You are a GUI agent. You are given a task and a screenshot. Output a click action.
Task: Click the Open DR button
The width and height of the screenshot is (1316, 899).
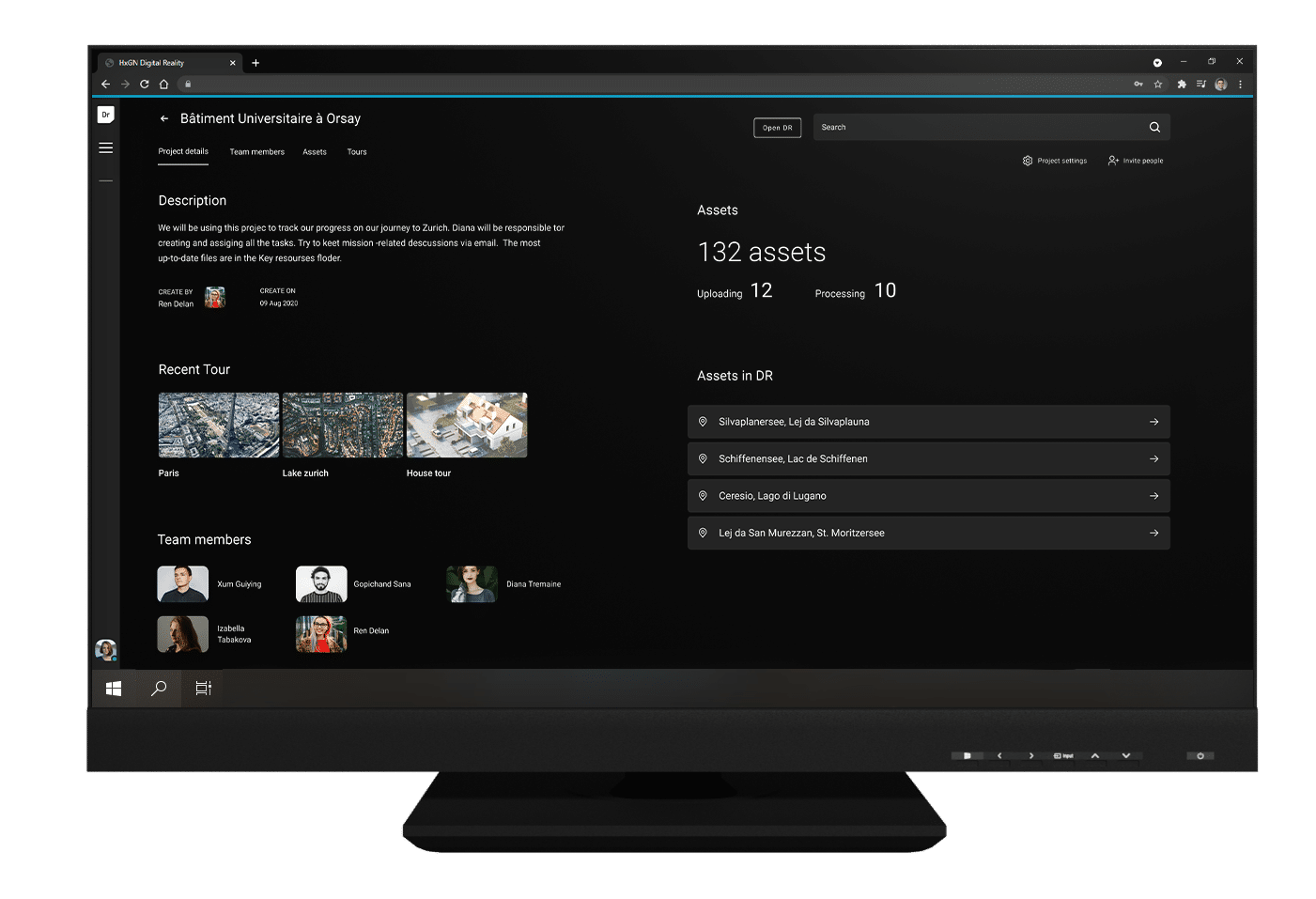(x=777, y=128)
